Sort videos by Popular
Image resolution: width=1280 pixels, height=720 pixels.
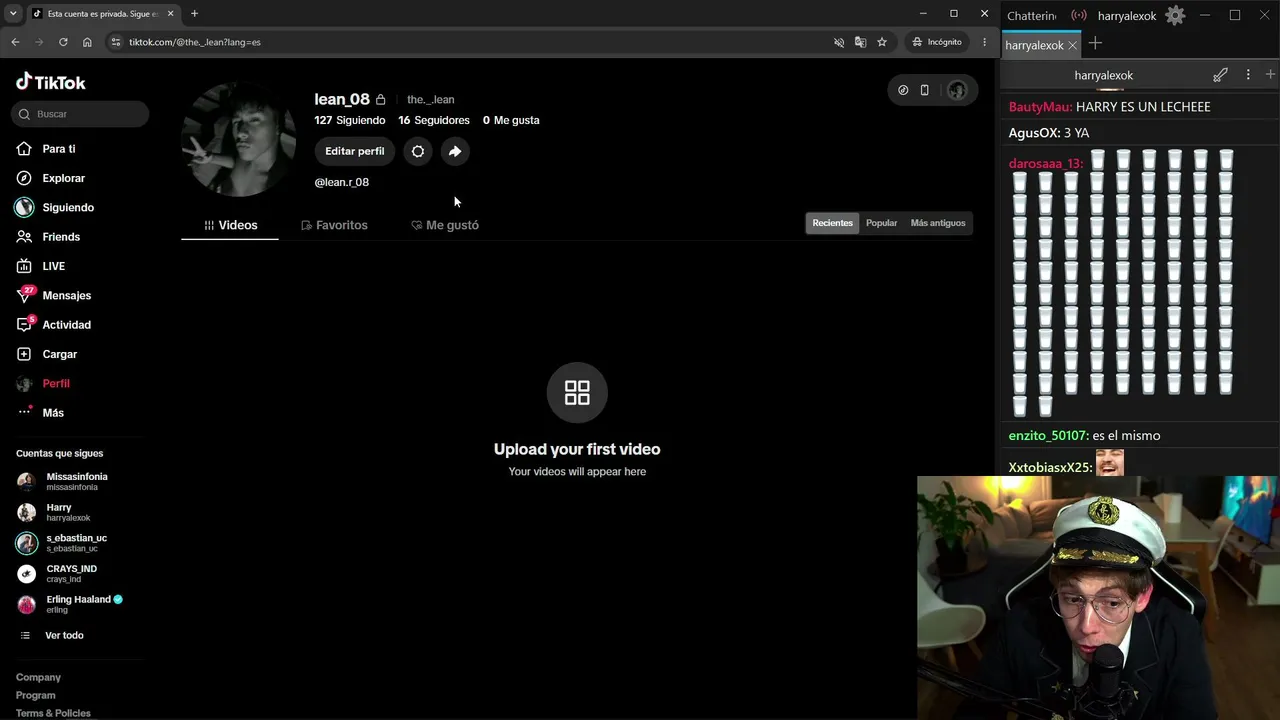[x=881, y=223]
